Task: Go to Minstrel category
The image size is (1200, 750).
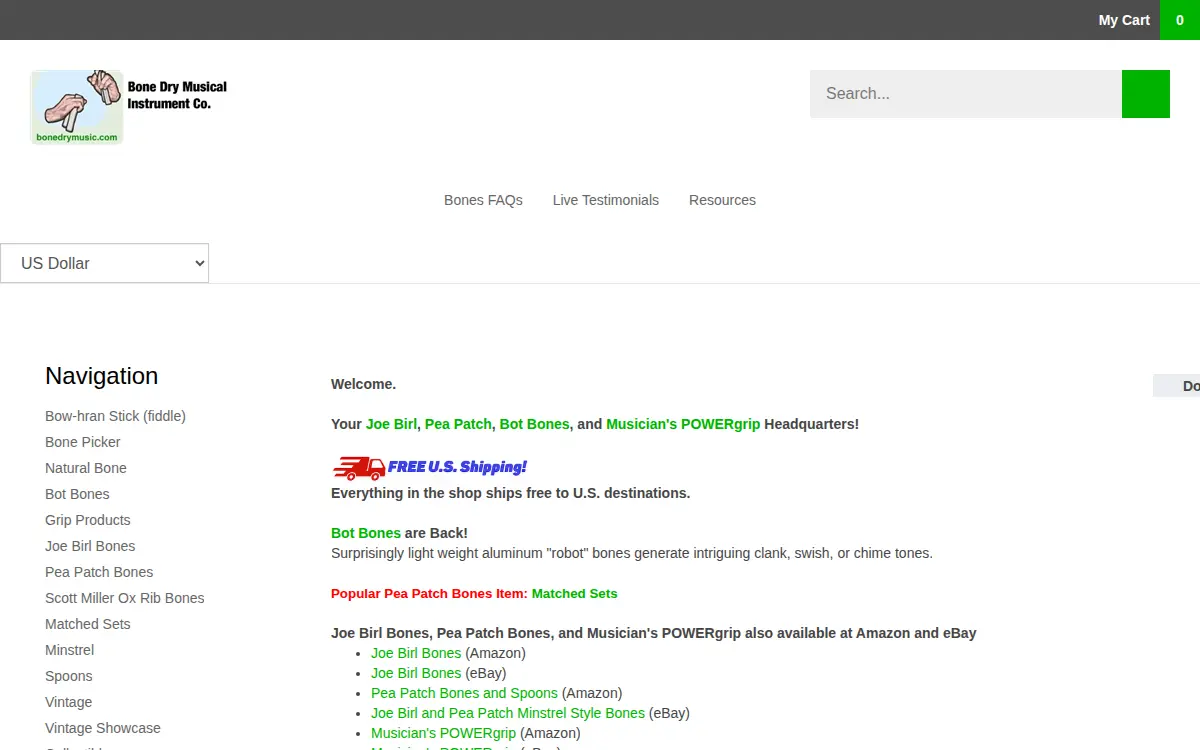Action: (x=69, y=650)
